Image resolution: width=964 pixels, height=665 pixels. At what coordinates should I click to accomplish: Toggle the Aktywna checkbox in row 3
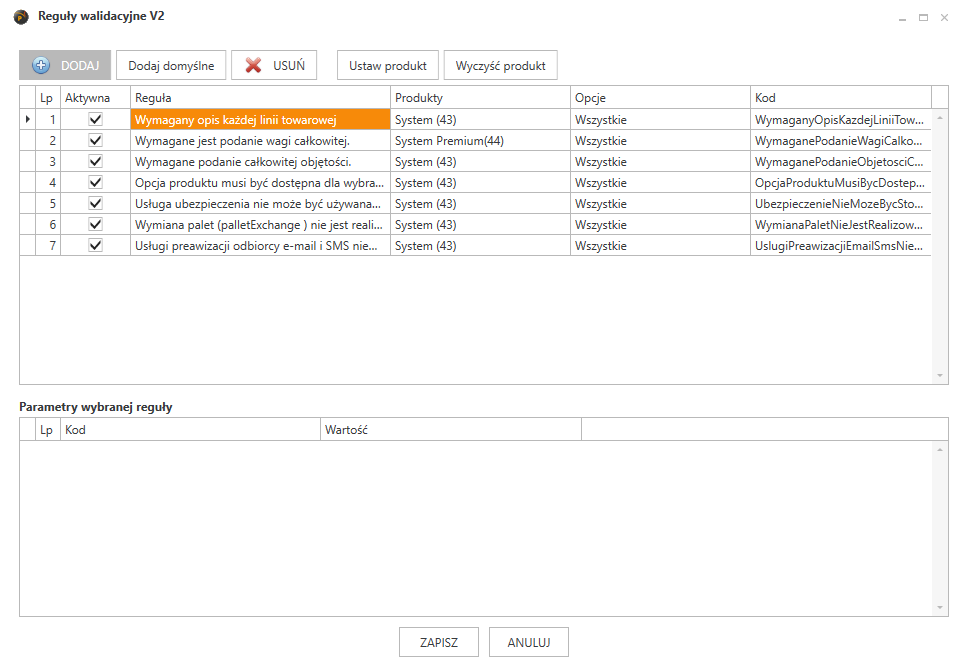(x=95, y=161)
